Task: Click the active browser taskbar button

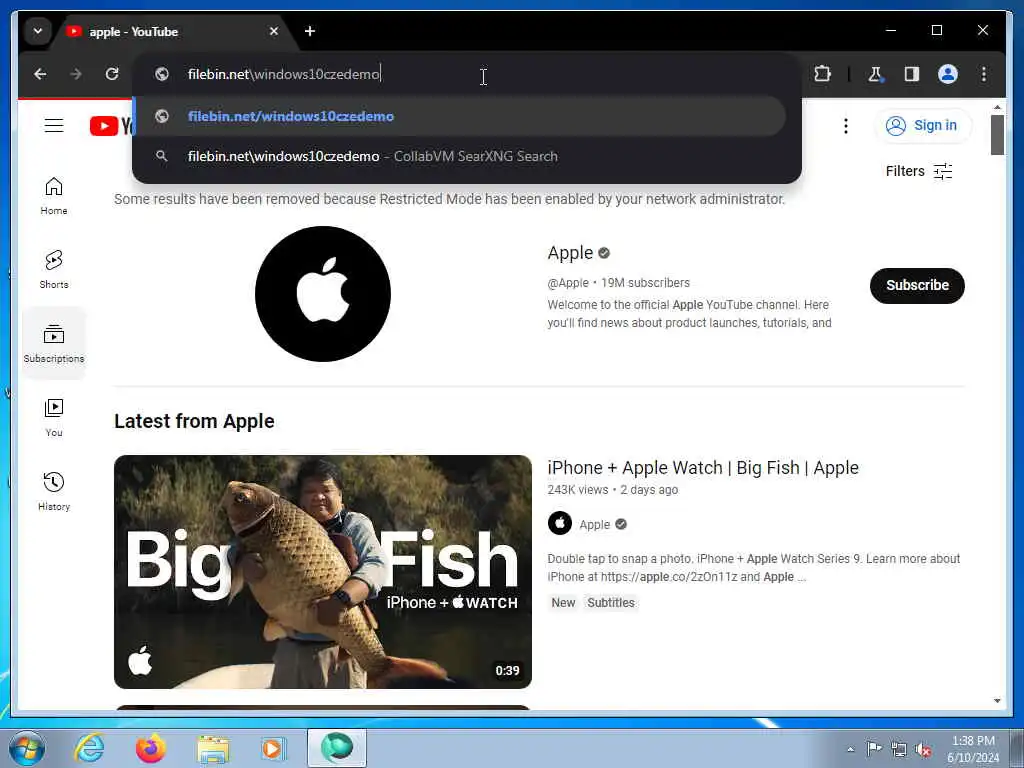Action: coord(337,748)
